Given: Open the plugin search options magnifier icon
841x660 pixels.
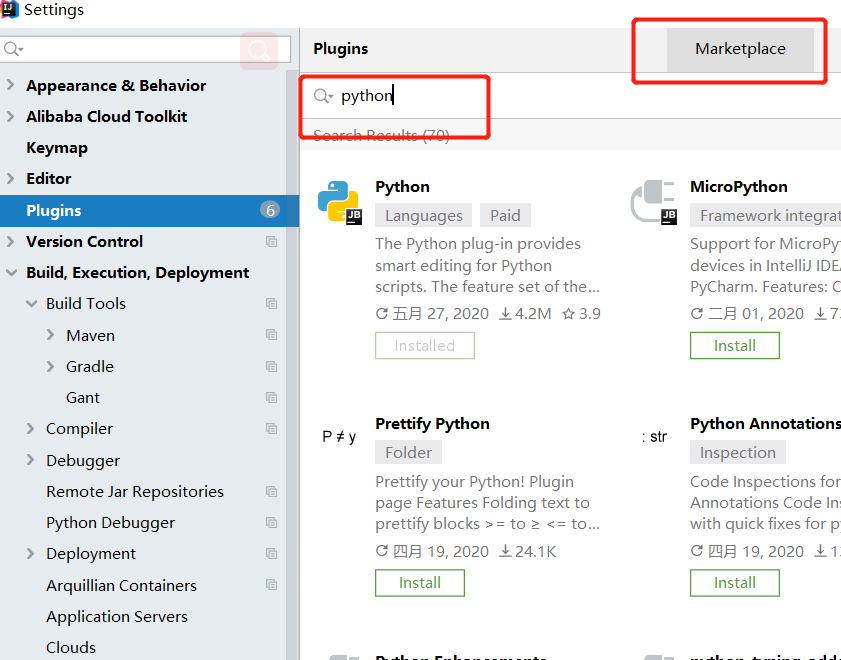Looking at the screenshot, I should pos(323,96).
